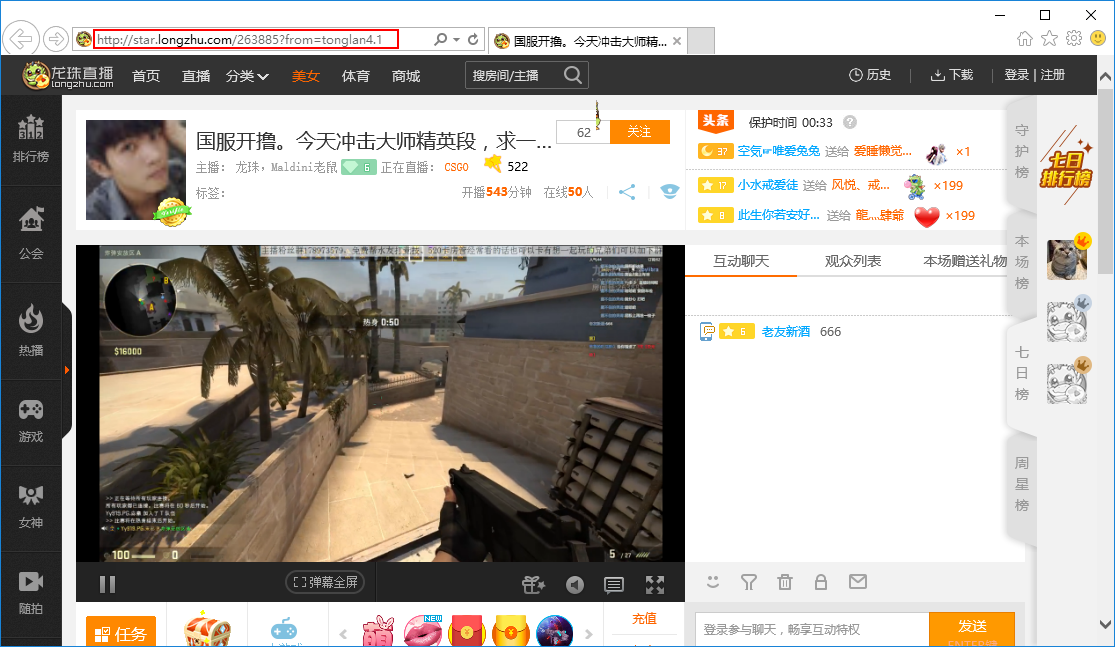
Task: Click the browser home icon
Action: click(x=1025, y=38)
